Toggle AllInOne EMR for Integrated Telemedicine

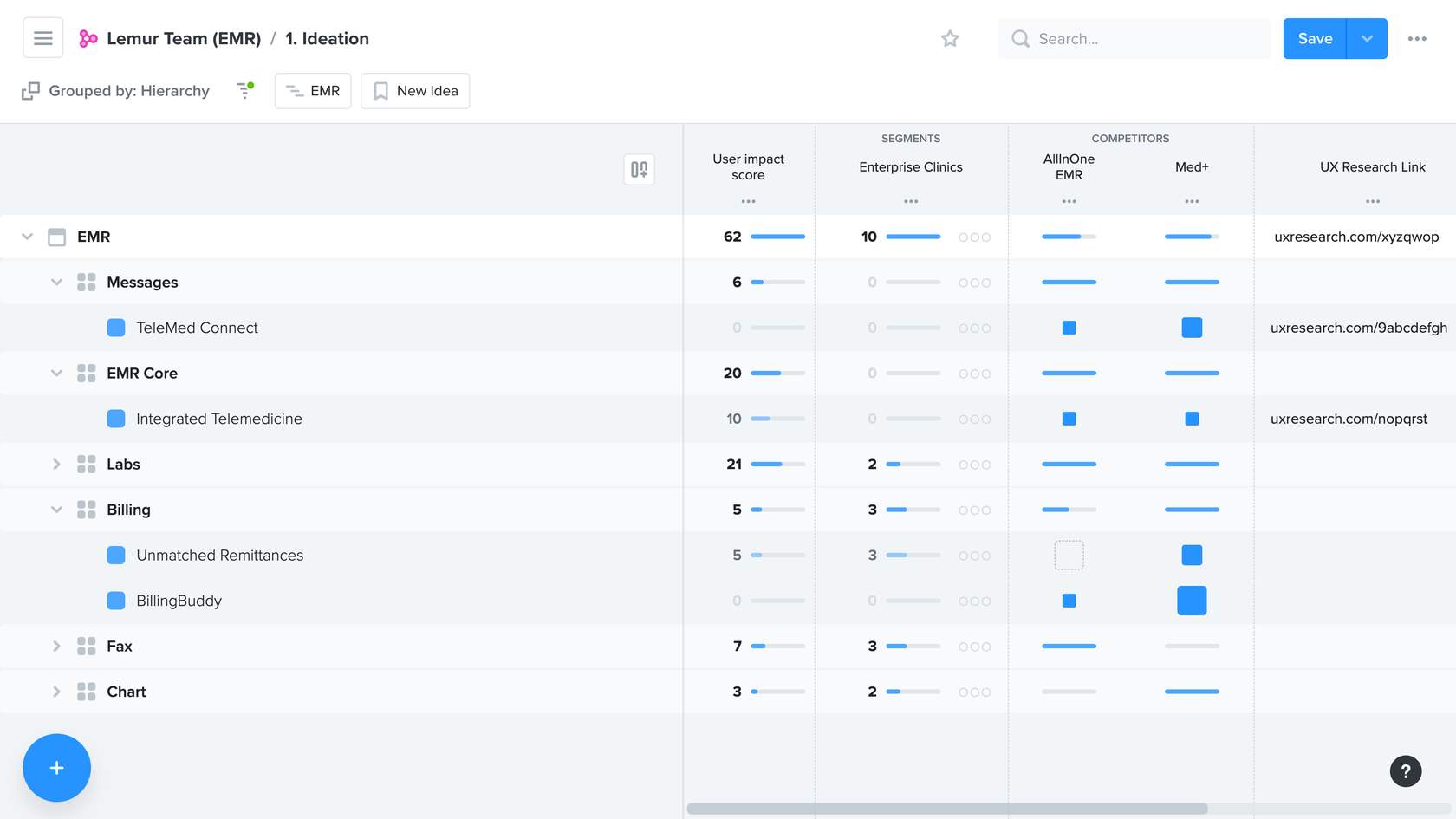(x=1069, y=419)
